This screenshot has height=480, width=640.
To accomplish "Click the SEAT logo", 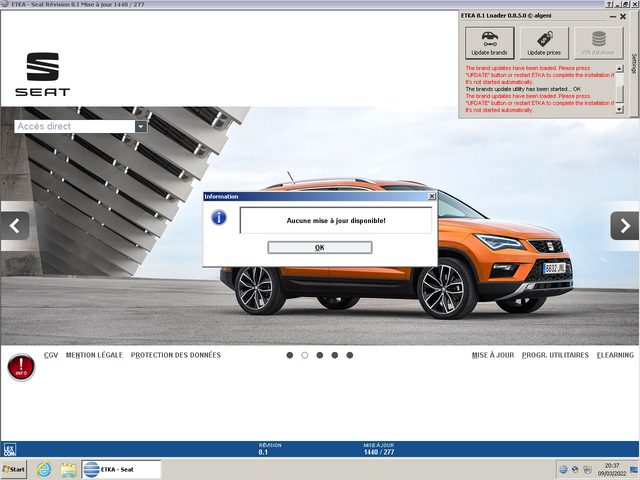I will 43,74.
